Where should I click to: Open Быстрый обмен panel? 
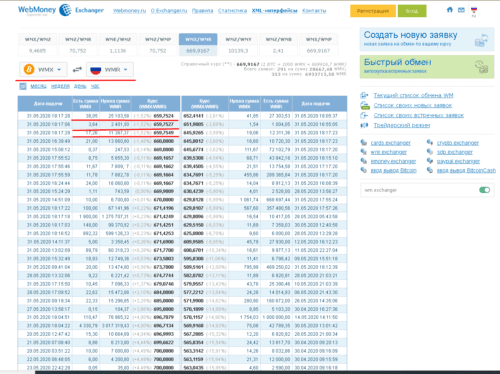click(427, 67)
